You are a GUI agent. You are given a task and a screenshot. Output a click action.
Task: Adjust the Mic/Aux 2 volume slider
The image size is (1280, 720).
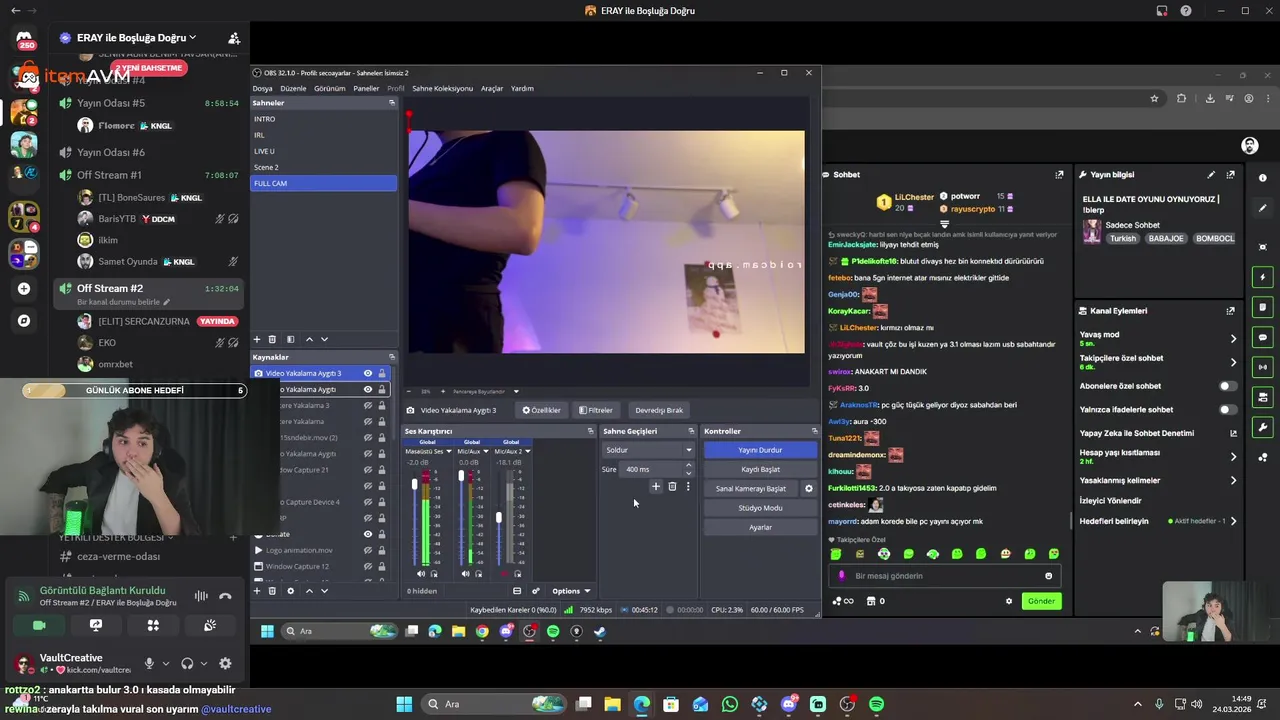point(498,517)
